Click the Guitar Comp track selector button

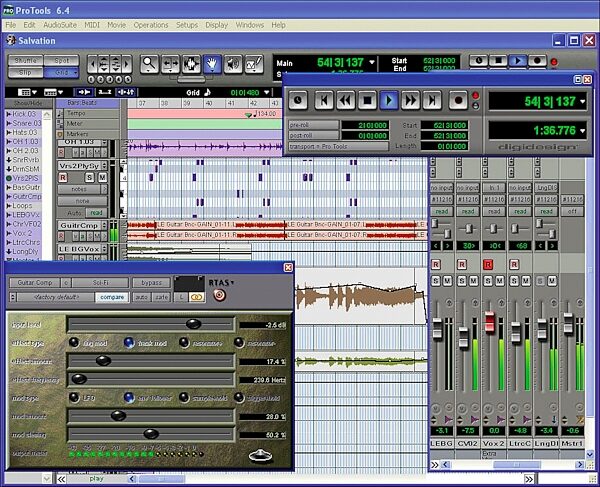[x=34, y=283]
